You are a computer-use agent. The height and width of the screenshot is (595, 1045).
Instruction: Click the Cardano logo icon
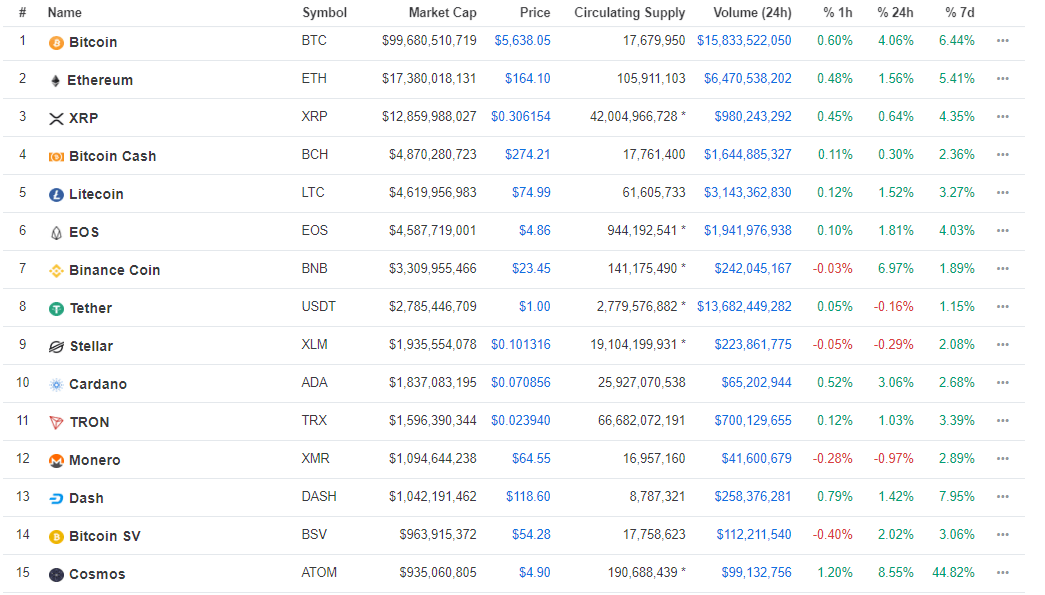tap(56, 384)
